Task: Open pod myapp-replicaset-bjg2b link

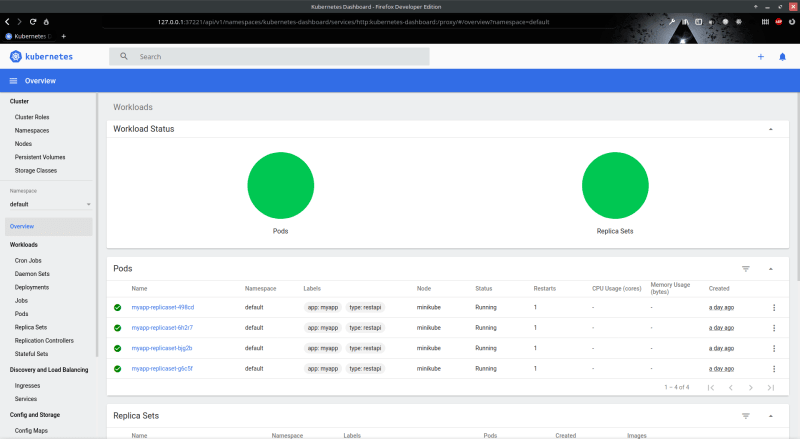Action: click(x=162, y=348)
